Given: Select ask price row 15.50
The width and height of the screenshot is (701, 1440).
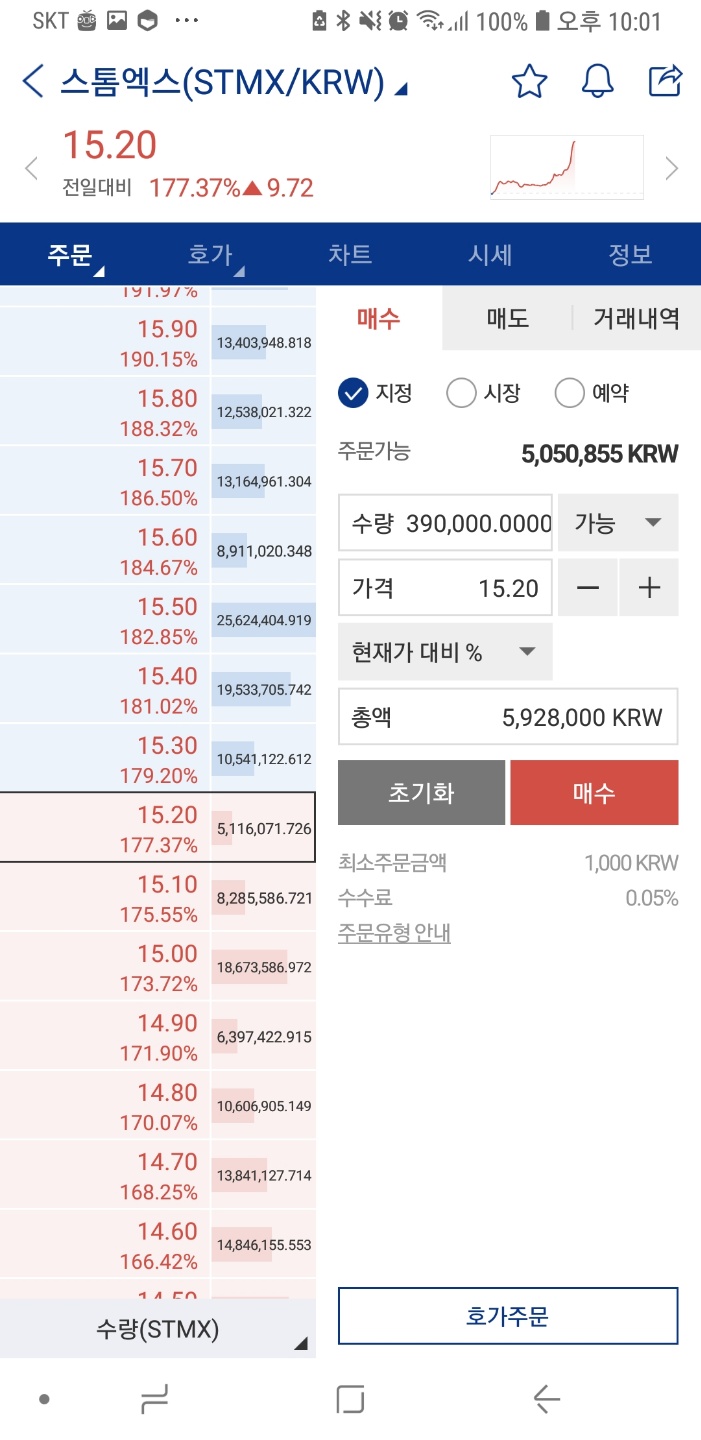Looking at the screenshot, I should 158,620.
